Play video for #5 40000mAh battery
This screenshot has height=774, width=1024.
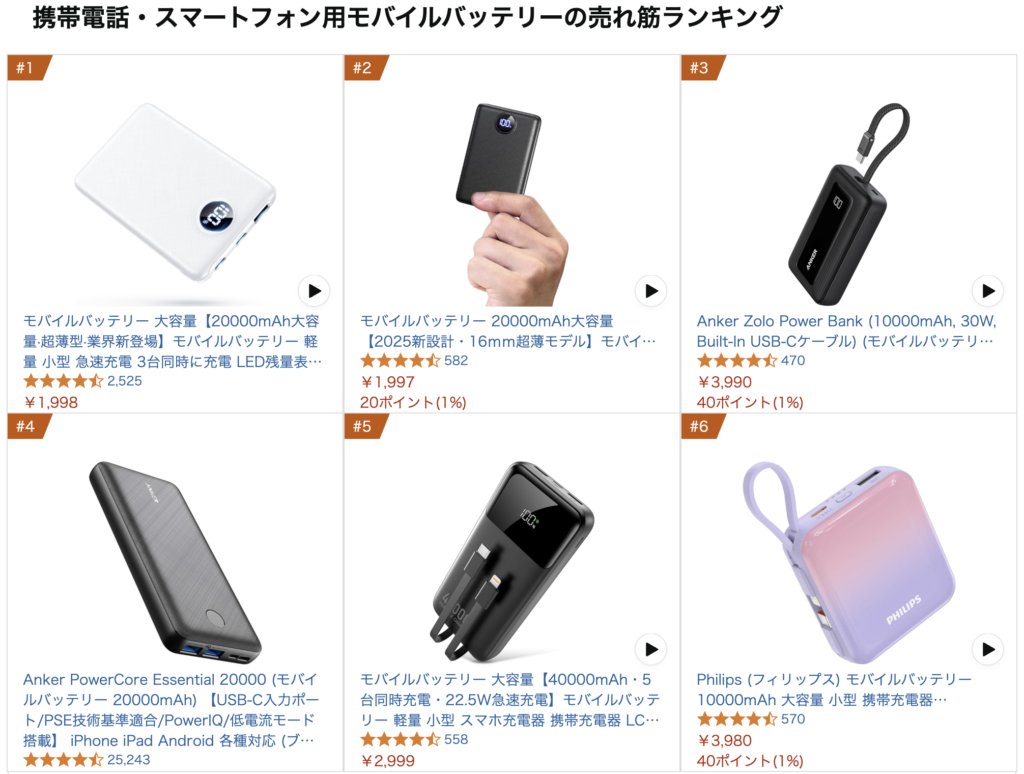[651, 649]
